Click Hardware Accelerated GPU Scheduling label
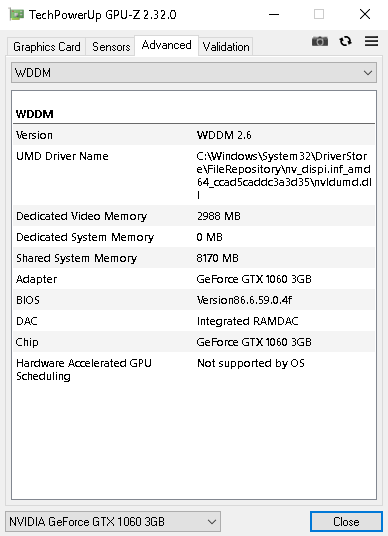388x536 pixels. coord(84,370)
